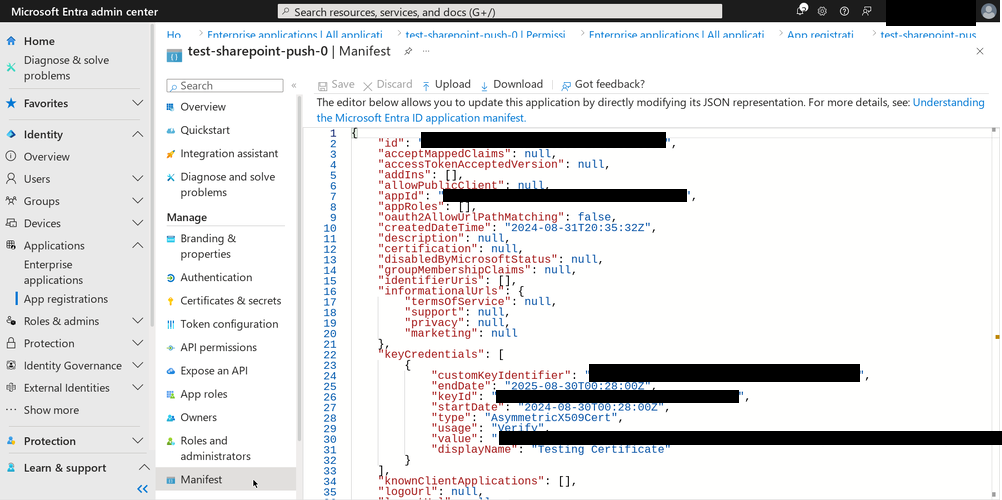Expand Identity Governance menu
Image resolution: width=1002 pixels, height=500 pixels.
[137, 366]
